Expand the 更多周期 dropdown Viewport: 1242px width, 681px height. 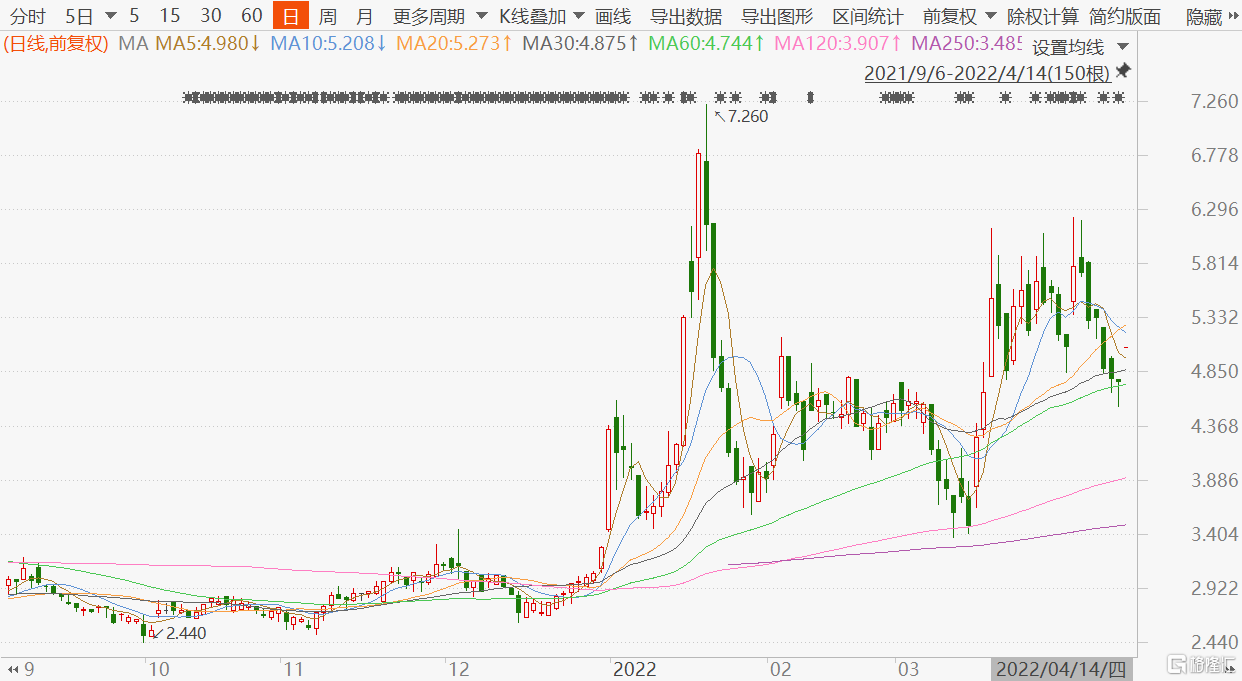pos(482,17)
